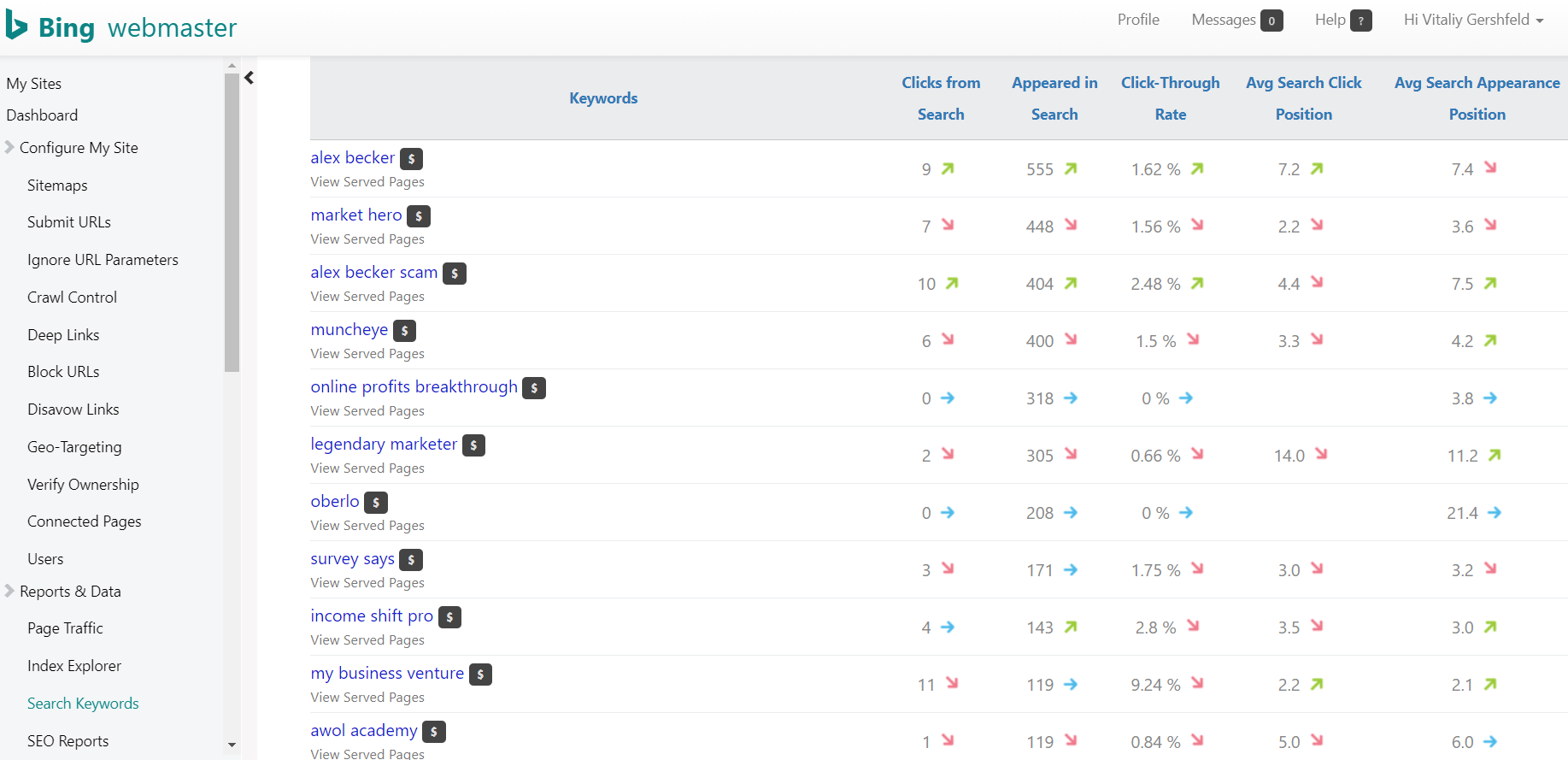This screenshot has height=760, width=1568.
Task: Sort by Avg Search Click Position column
Action: click(1304, 98)
